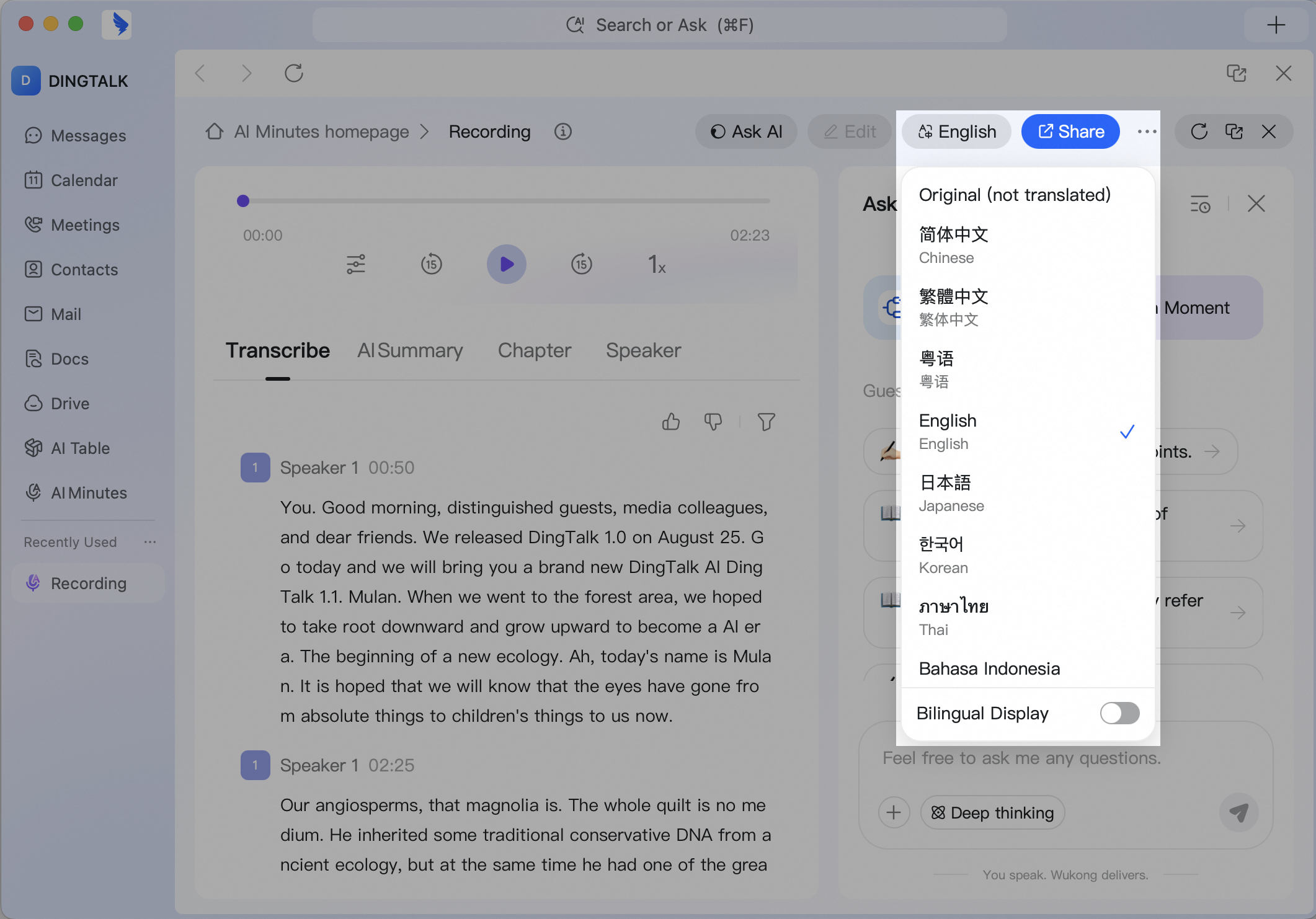Choose 粤语 Cantonese translation
This screenshot has width=1316, height=919.
(1028, 369)
